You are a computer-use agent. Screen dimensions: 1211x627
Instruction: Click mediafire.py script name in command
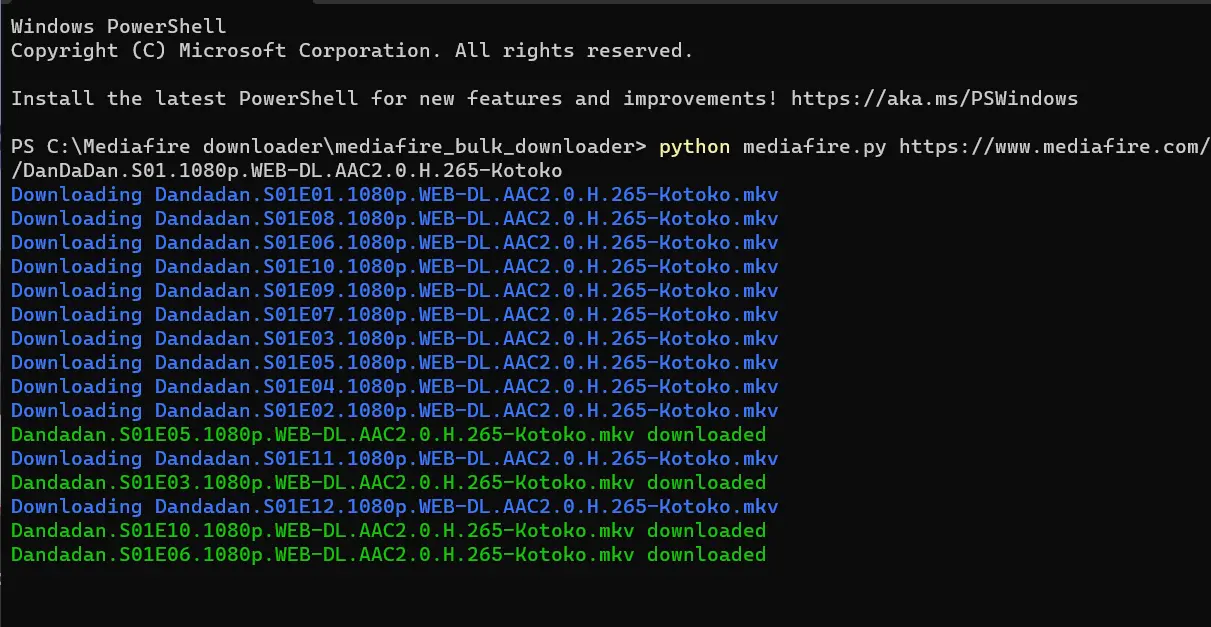(x=815, y=147)
